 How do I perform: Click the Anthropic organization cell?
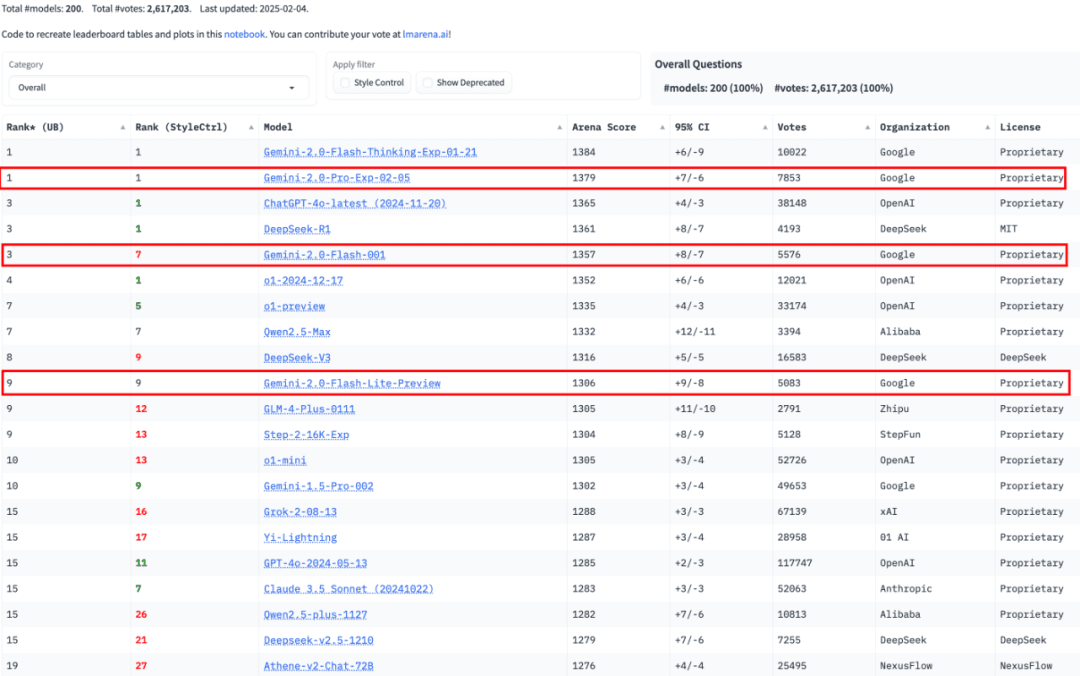[x=906, y=589]
